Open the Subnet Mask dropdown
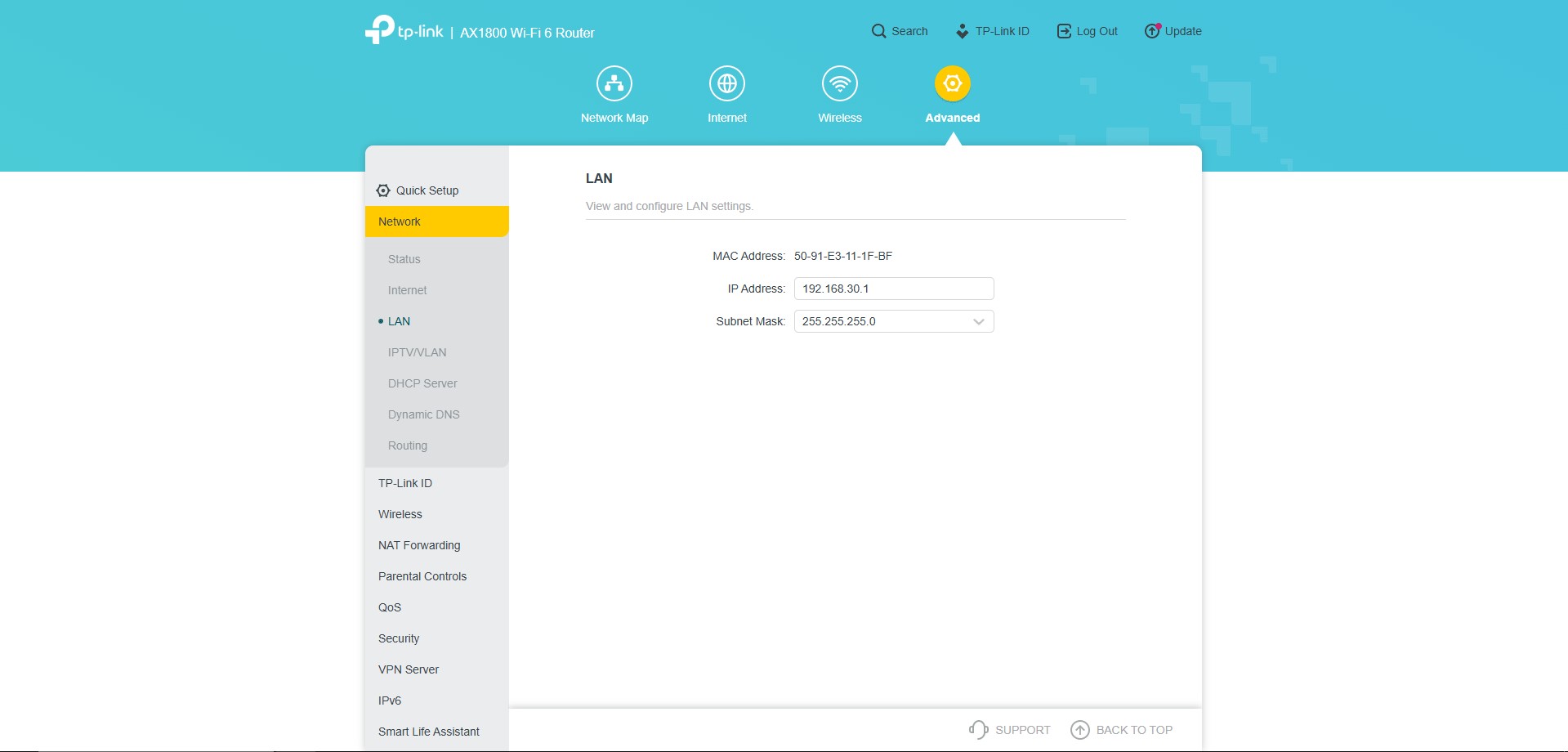Image resolution: width=1568 pixels, height=752 pixels. (894, 321)
